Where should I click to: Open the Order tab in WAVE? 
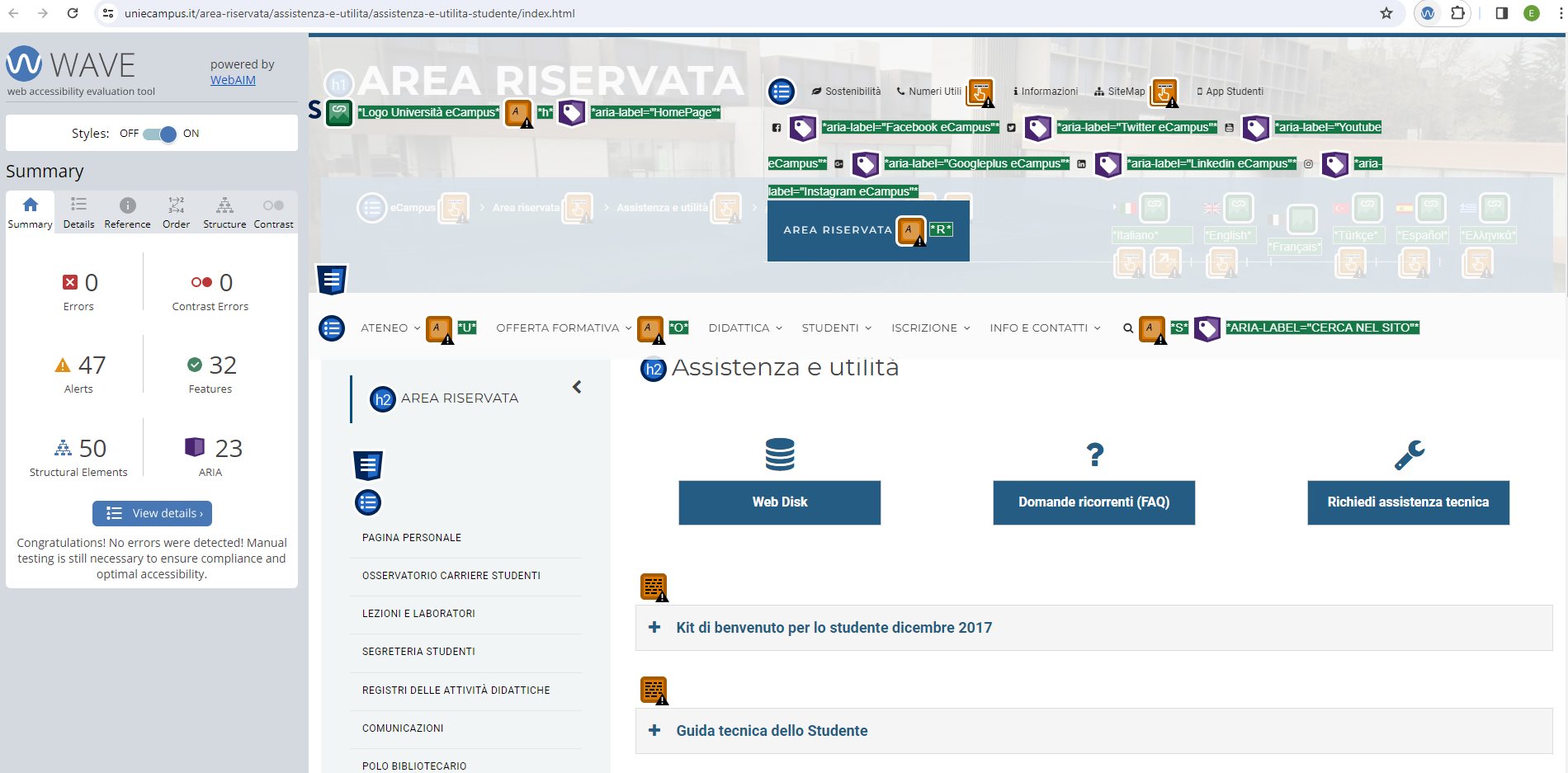point(176,212)
